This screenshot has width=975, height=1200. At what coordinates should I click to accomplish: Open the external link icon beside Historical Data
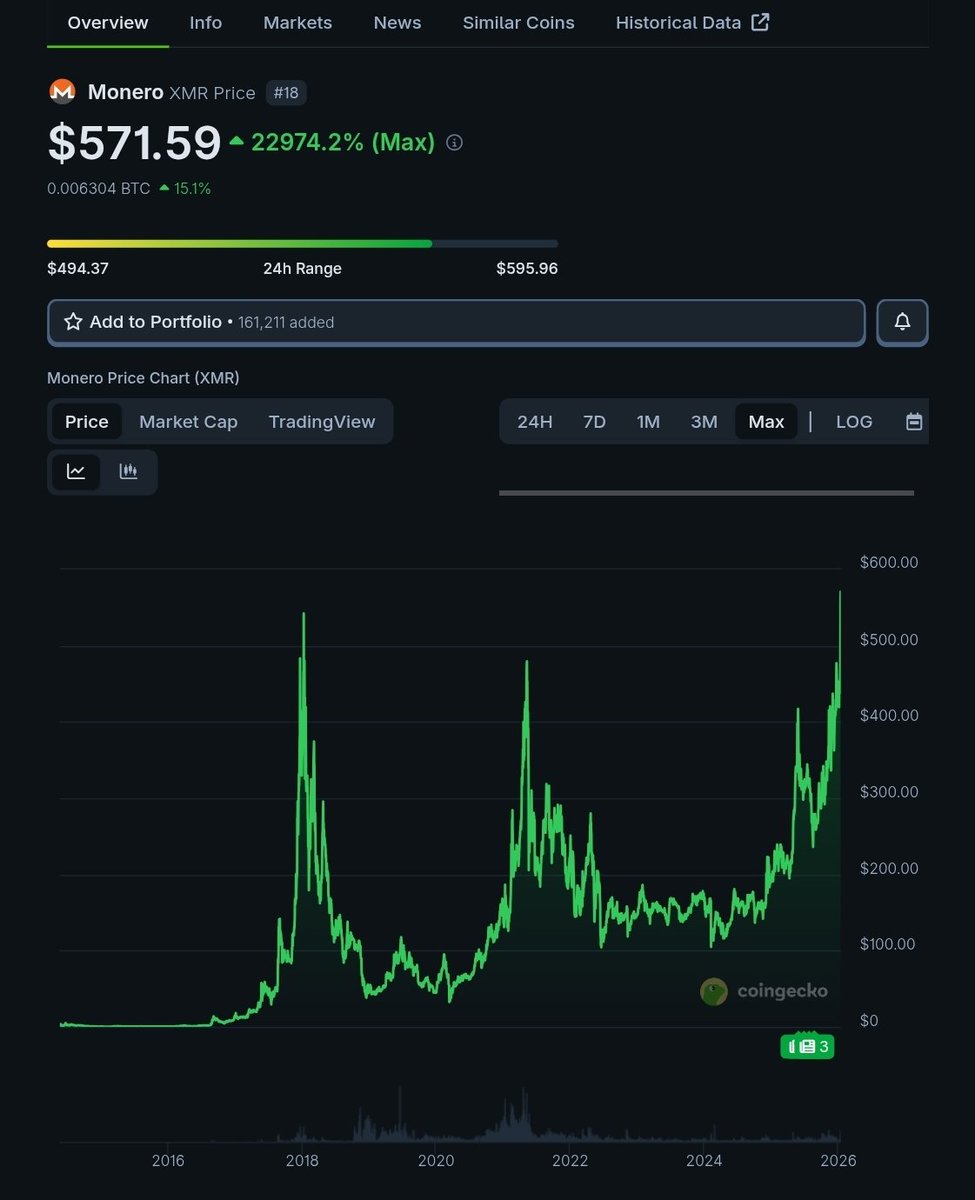tap(760, 22)
